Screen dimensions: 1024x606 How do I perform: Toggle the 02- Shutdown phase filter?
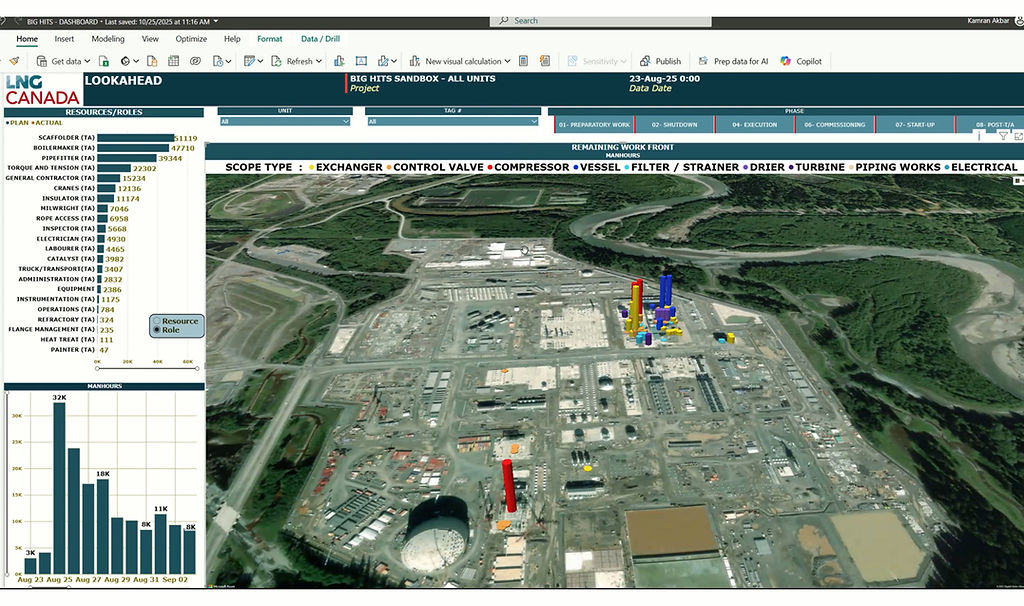675,124
